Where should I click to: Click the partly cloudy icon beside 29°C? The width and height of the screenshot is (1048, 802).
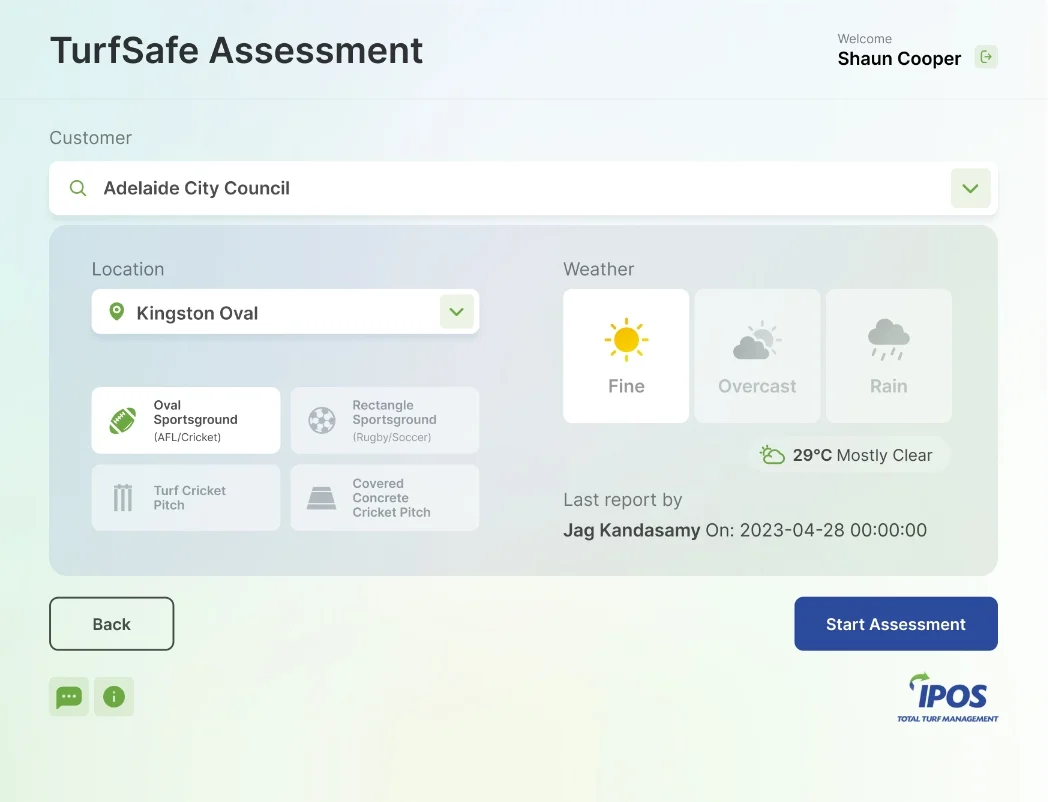tap(772, 455)
